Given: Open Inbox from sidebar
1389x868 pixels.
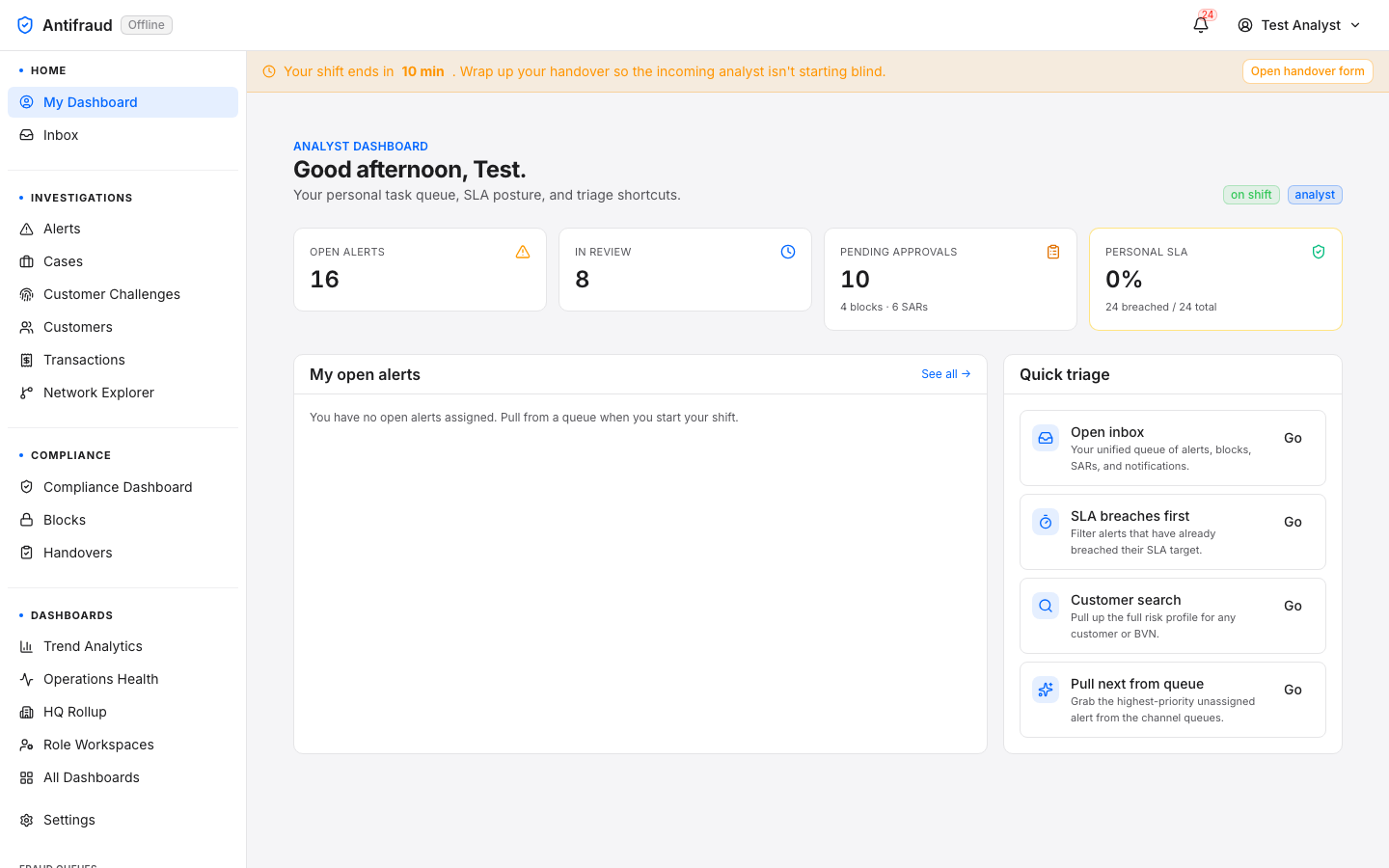Looking at the screenshot, I should pos(123,135).
